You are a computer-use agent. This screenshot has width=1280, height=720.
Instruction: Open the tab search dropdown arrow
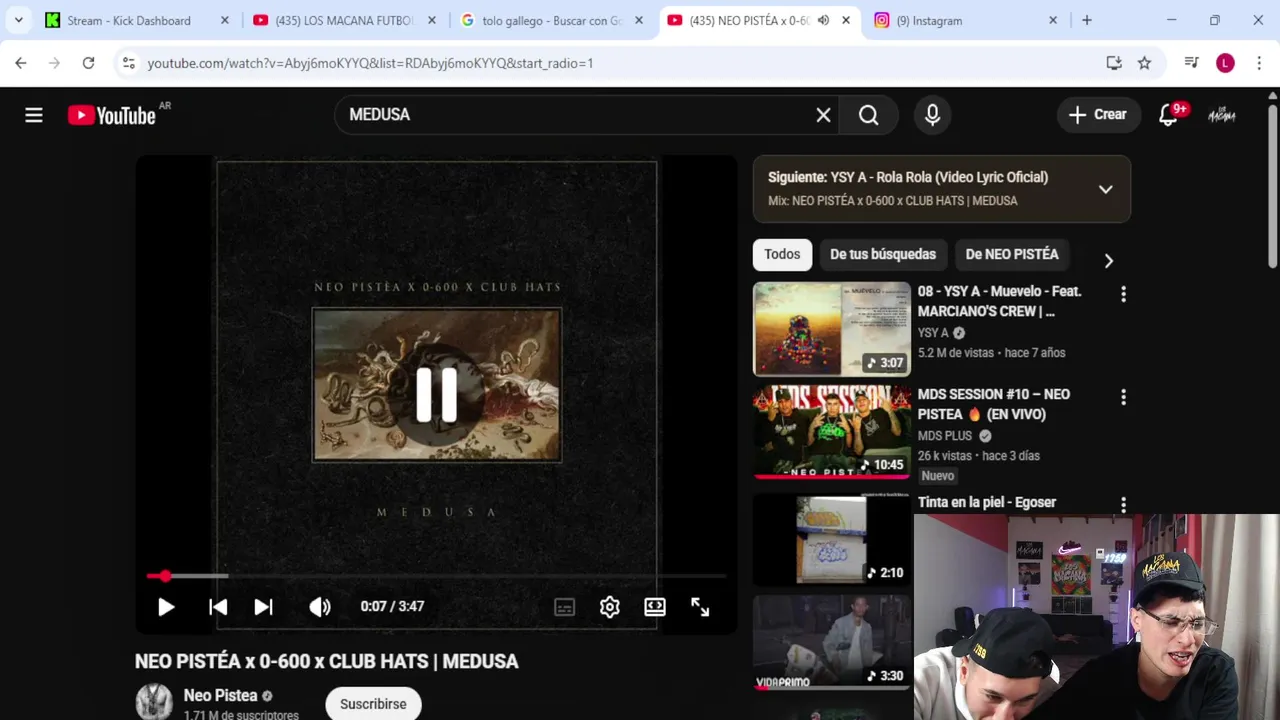click(x=18, y=20)
